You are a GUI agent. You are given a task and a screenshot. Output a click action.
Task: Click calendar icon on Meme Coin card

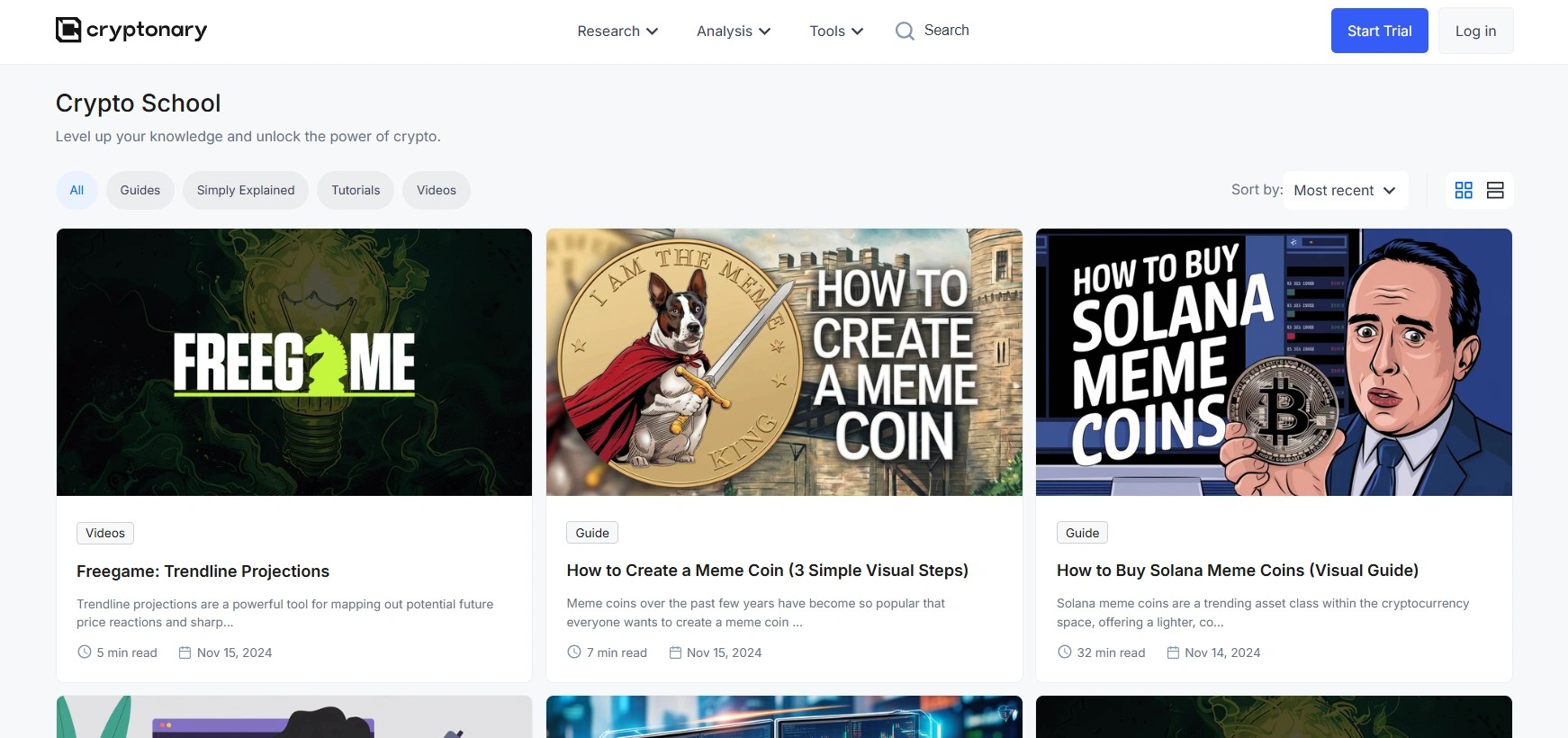coord(675,652)
